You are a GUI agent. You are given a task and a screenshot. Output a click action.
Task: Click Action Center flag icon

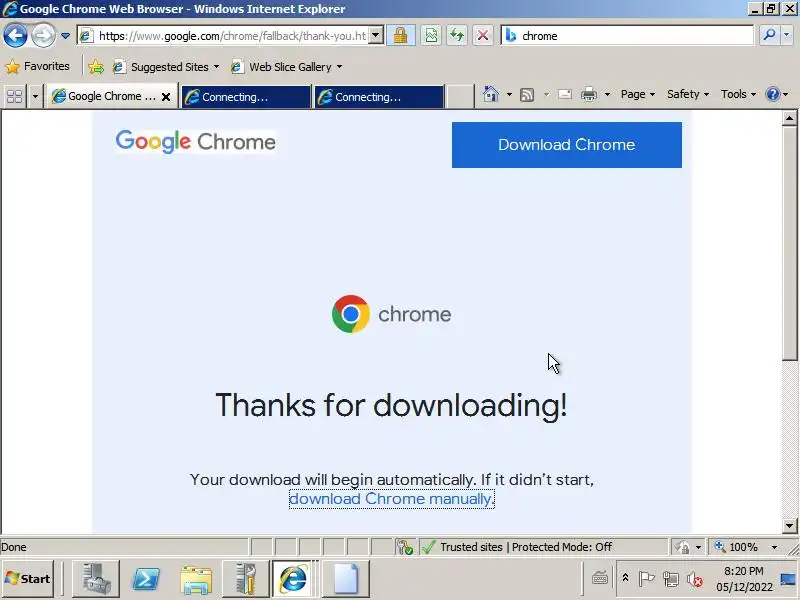[x=646, y=579]
